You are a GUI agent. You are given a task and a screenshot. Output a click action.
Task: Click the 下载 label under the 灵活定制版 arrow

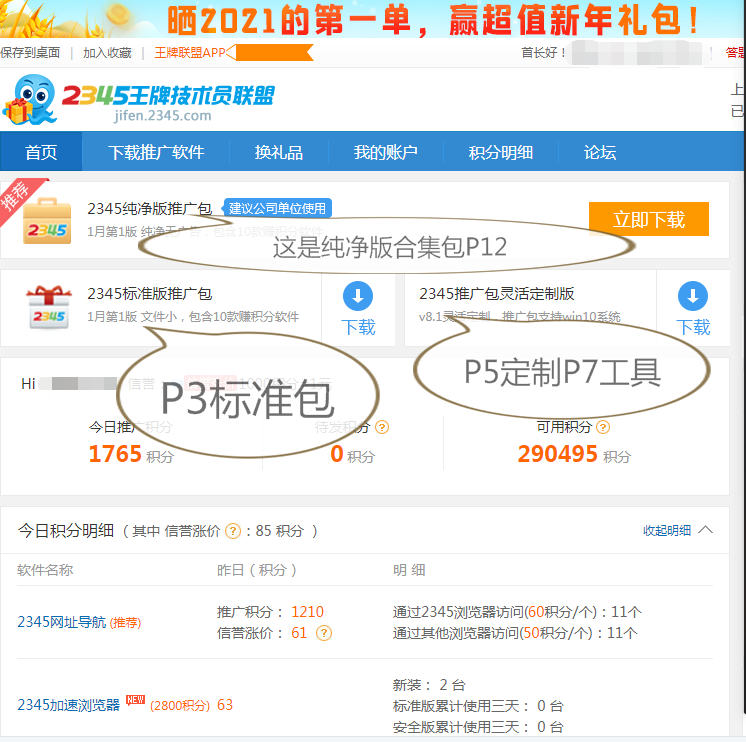[x=693, y=327]
